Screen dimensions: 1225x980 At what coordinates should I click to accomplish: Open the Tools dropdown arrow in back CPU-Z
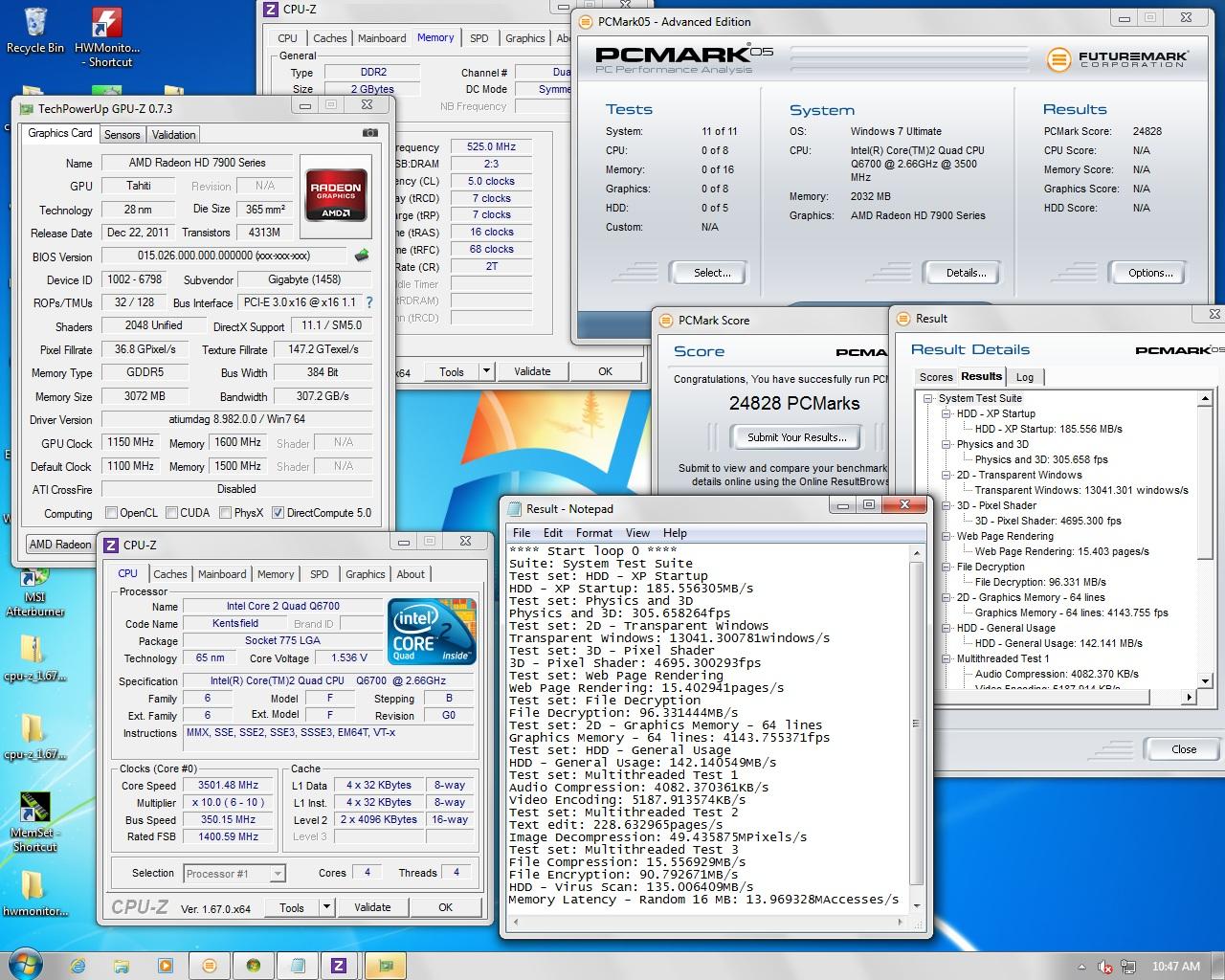(486, 371)
